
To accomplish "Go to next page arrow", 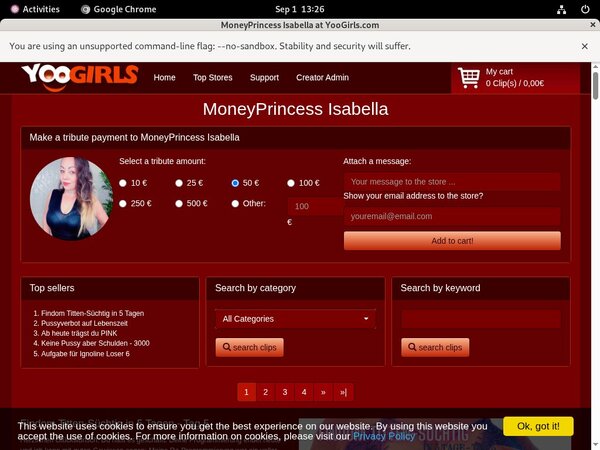I will [x=323, y=392].
